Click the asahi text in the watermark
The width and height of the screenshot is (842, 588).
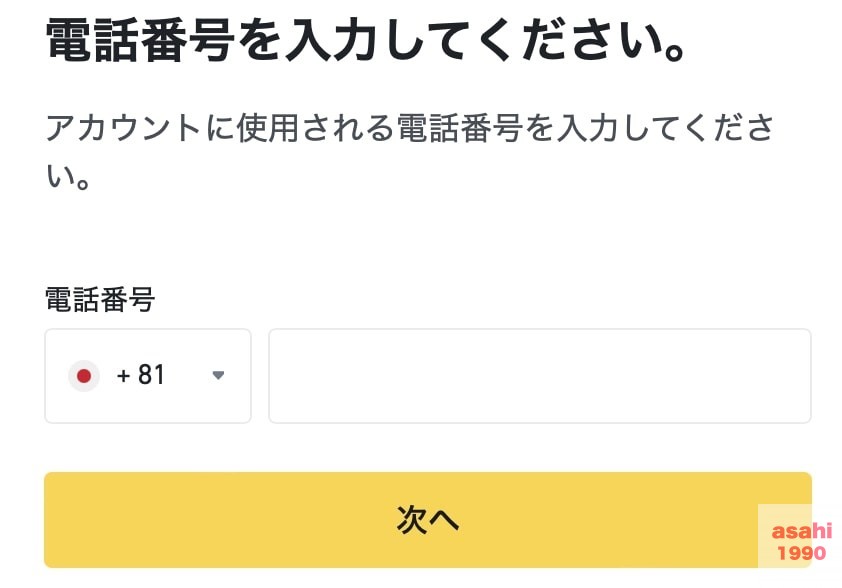(x=802, y=531)
